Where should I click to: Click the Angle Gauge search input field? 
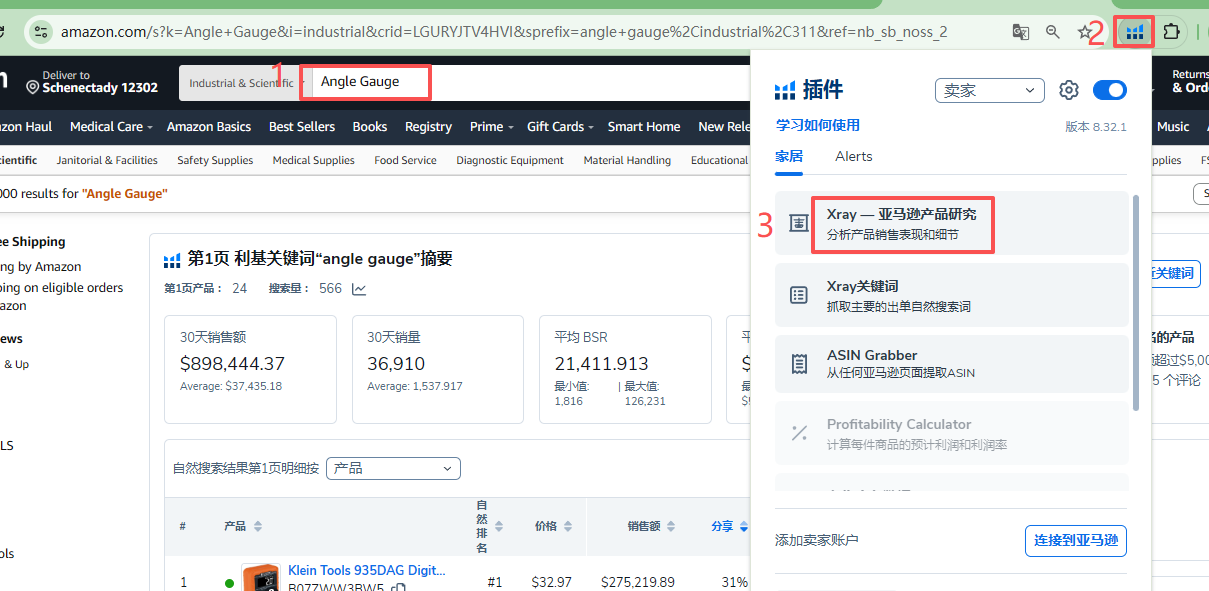[x=371, y=82]
